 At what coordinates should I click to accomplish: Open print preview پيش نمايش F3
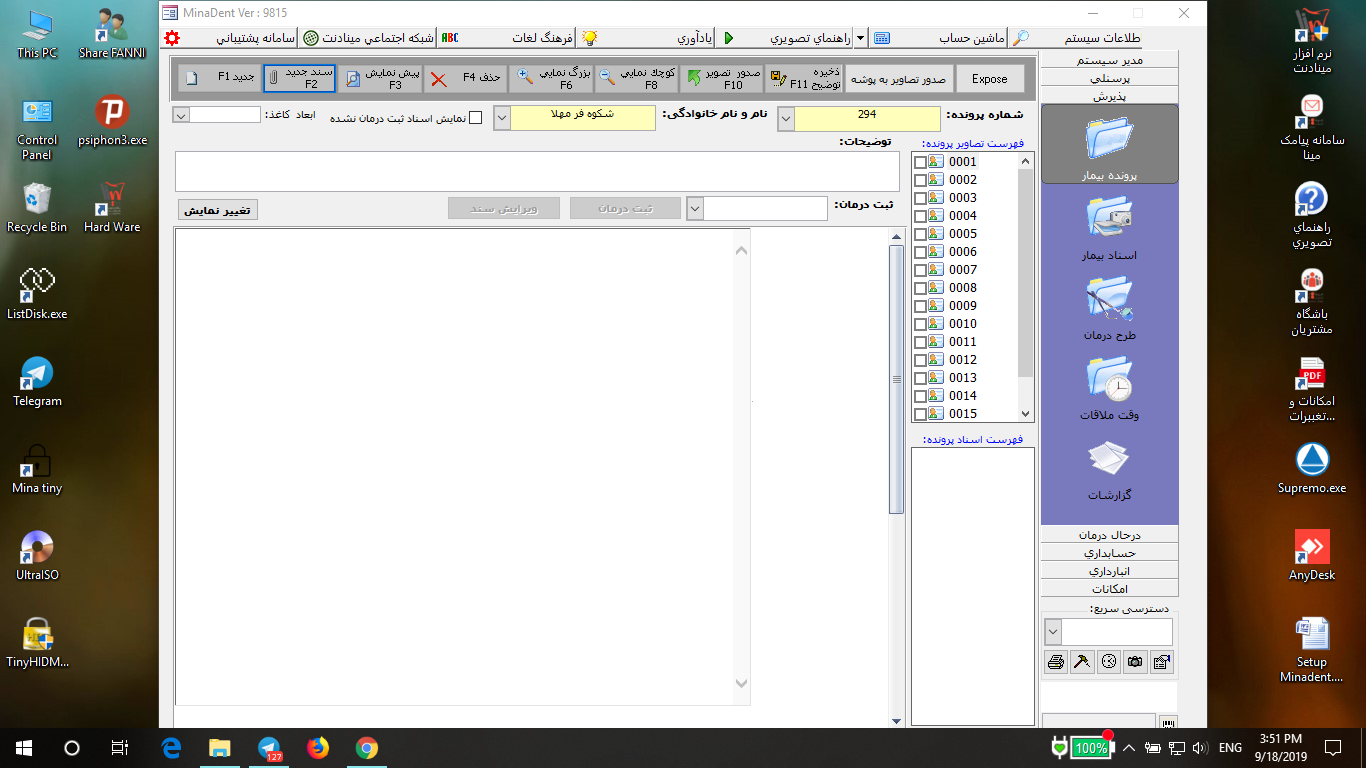click(x=379, y=79)
